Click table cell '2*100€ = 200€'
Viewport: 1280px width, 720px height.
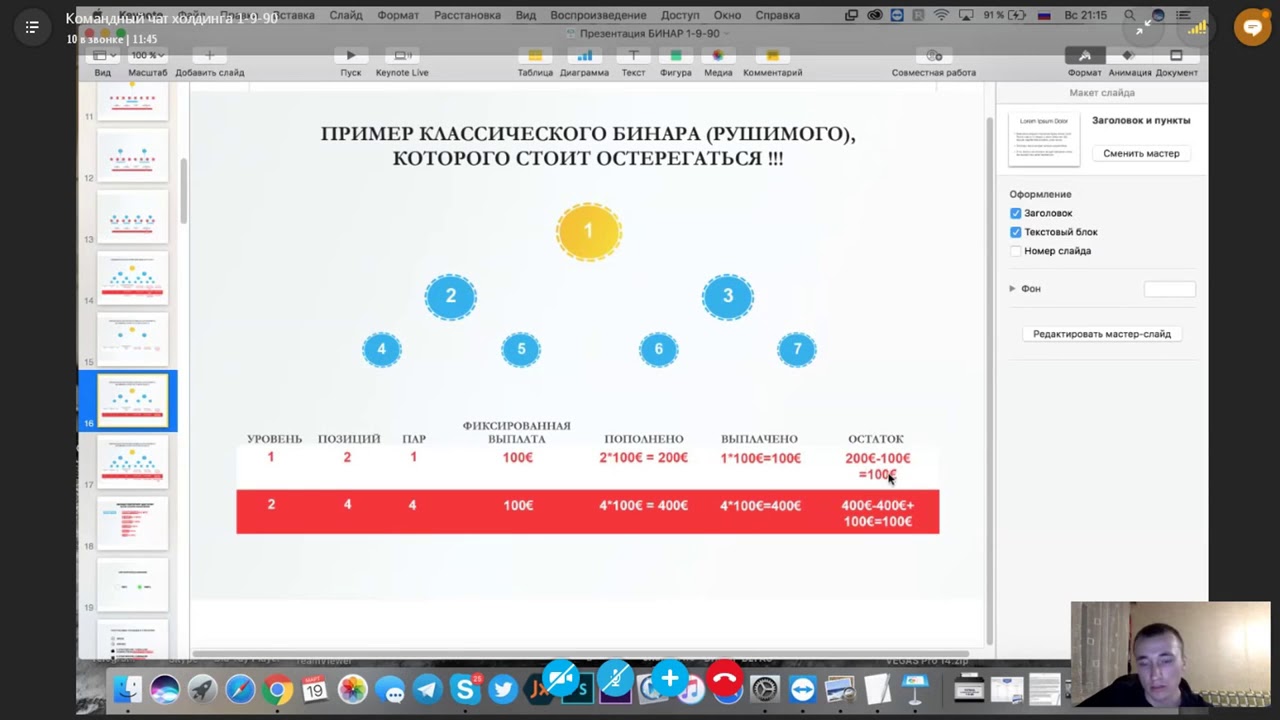click(643, 458)
